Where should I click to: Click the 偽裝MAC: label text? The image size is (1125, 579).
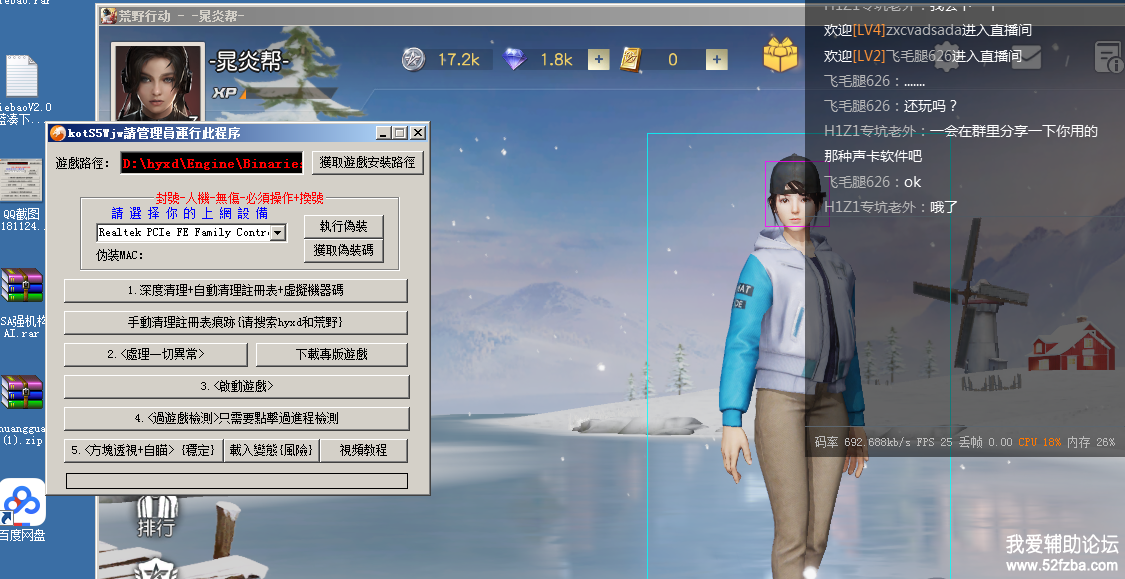(120, 255)
